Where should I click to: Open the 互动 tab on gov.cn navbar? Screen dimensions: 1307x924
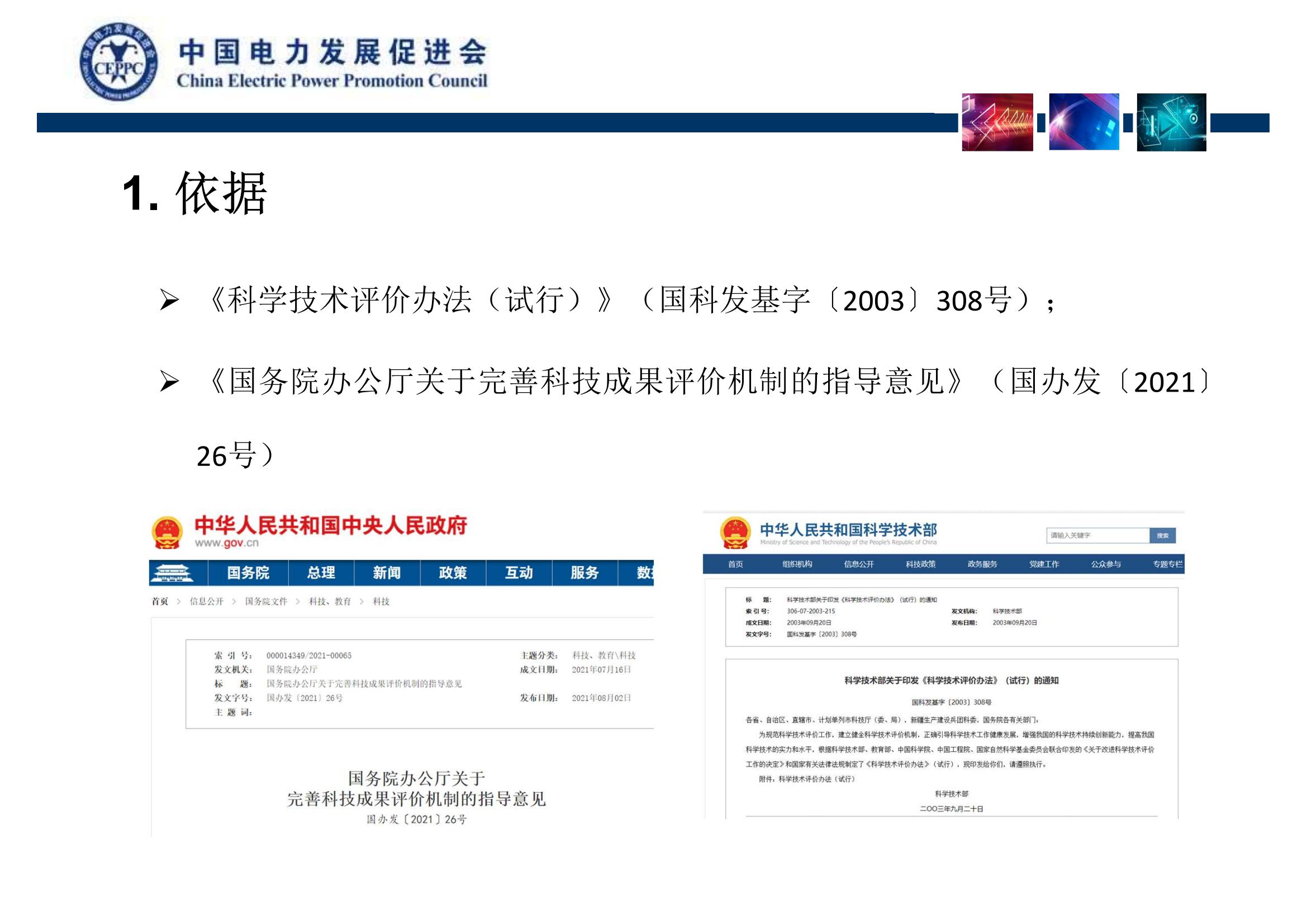[519, 573]
